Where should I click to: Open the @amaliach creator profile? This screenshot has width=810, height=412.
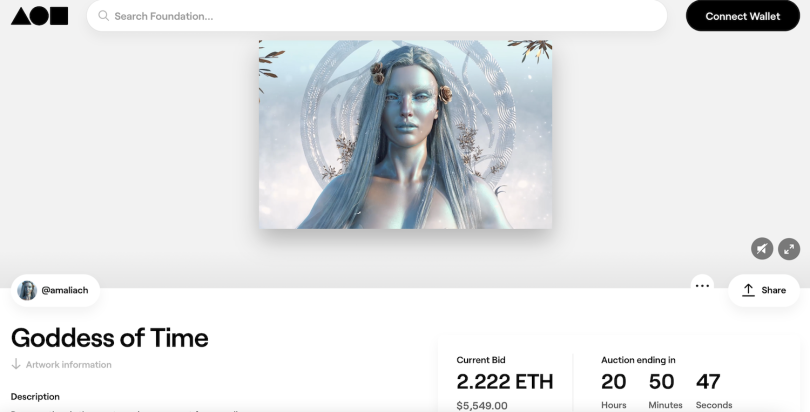[x=55, y=290]
